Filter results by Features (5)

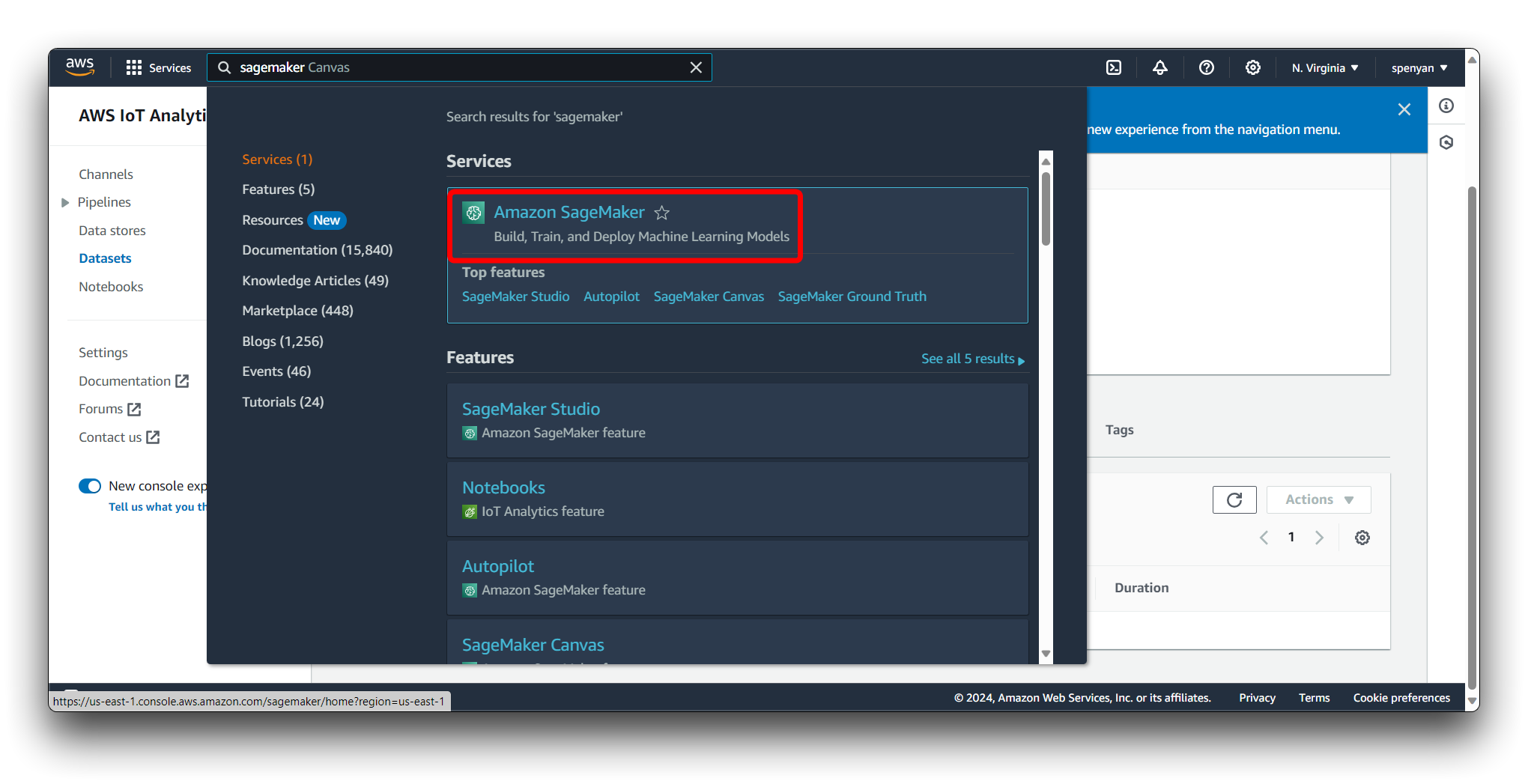pyautogui.click(x=278, y=189)
